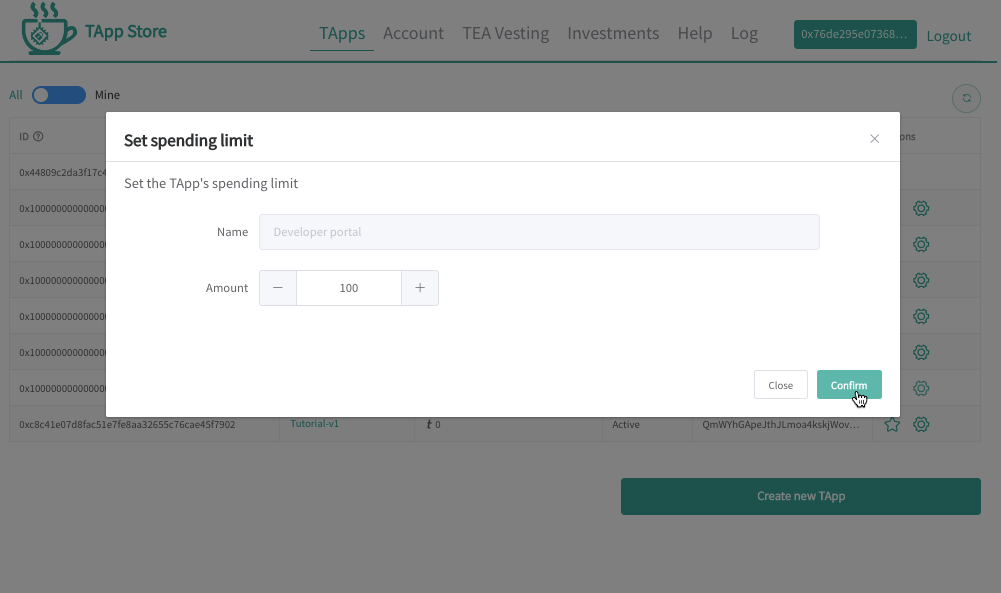Viewport: 1001px width, 593px height.
Task: Increase amount with the plus button
Action: tap(420, 288)
